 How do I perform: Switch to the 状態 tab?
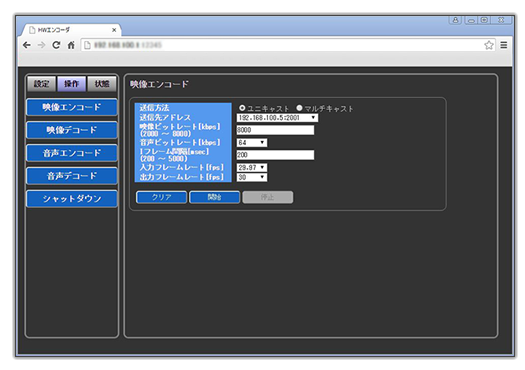coord(102,84)
